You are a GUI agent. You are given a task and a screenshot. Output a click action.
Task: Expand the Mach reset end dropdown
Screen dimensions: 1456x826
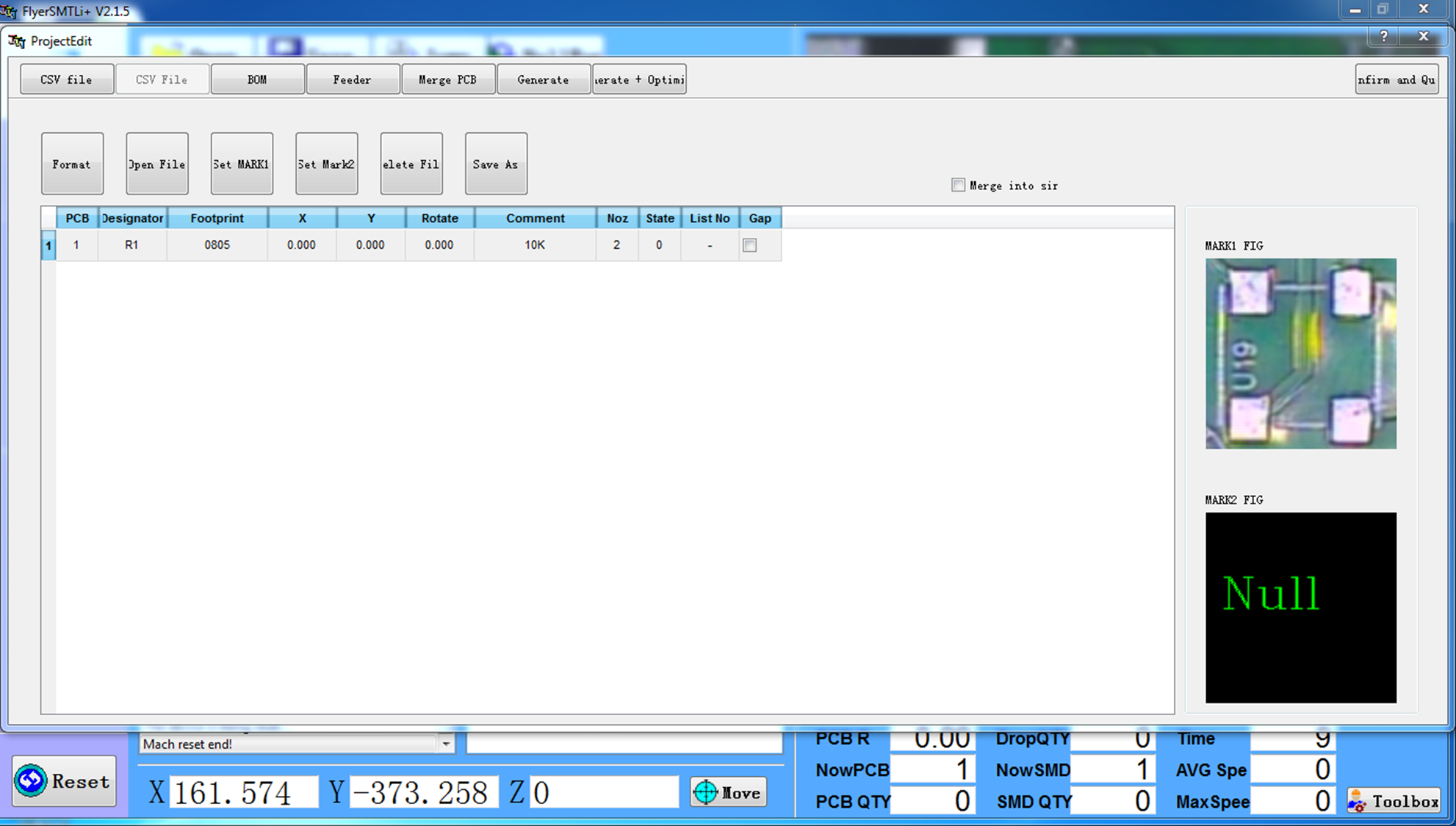pyautogui.click(x=445, y=744)
